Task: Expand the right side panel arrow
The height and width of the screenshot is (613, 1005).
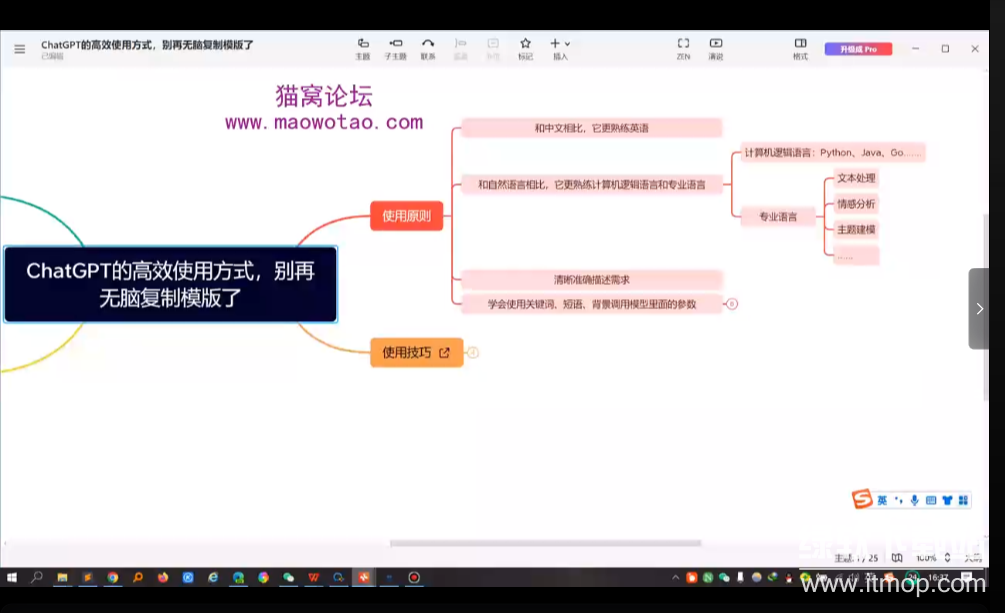Action: (979, 308)
